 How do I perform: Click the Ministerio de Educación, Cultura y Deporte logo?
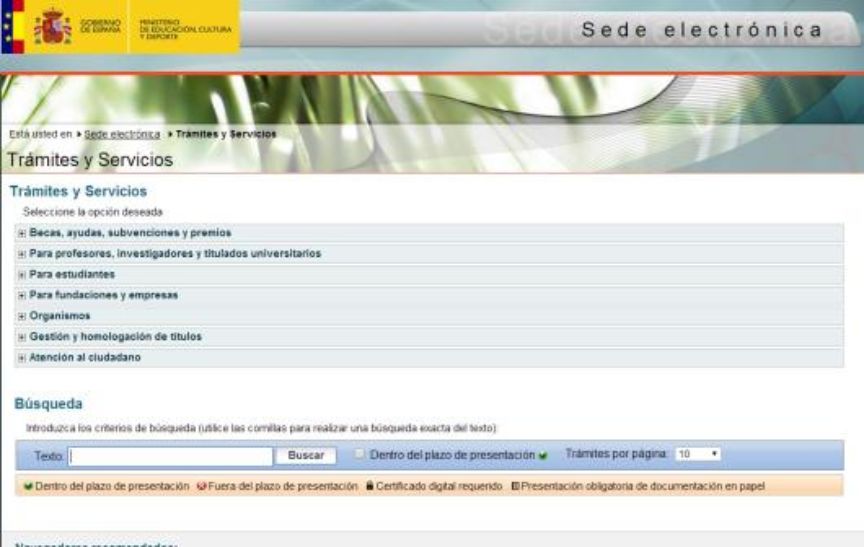tap(185, 29)
